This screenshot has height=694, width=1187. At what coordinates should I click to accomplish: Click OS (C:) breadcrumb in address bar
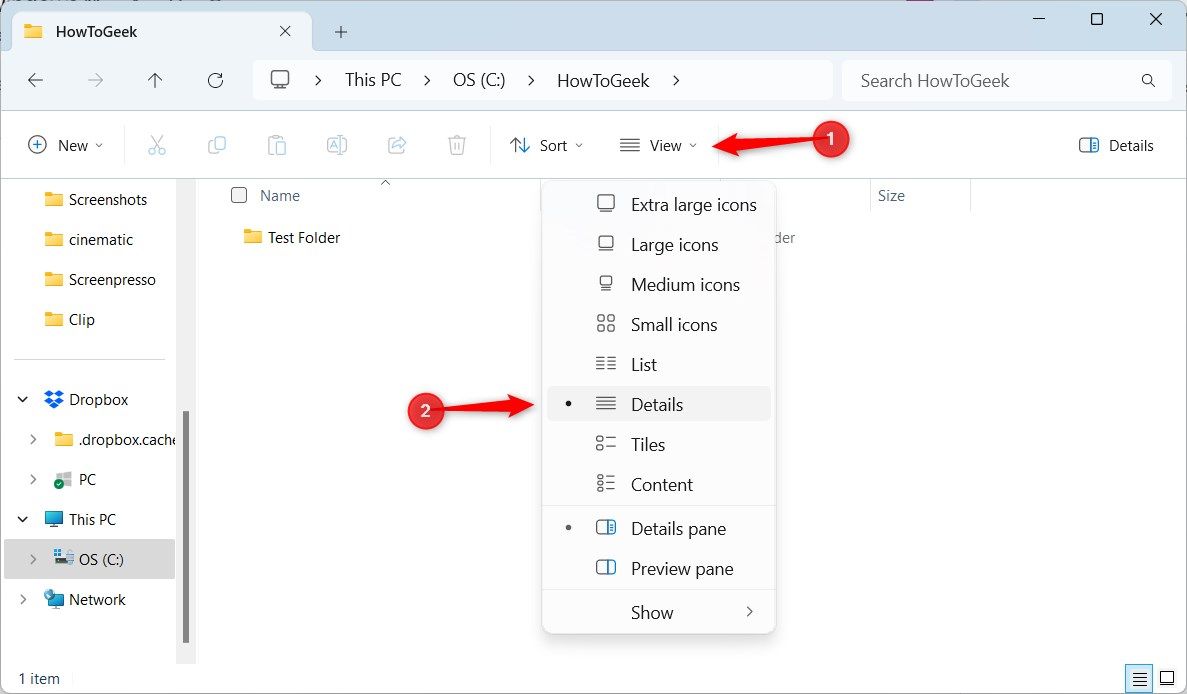479,80
